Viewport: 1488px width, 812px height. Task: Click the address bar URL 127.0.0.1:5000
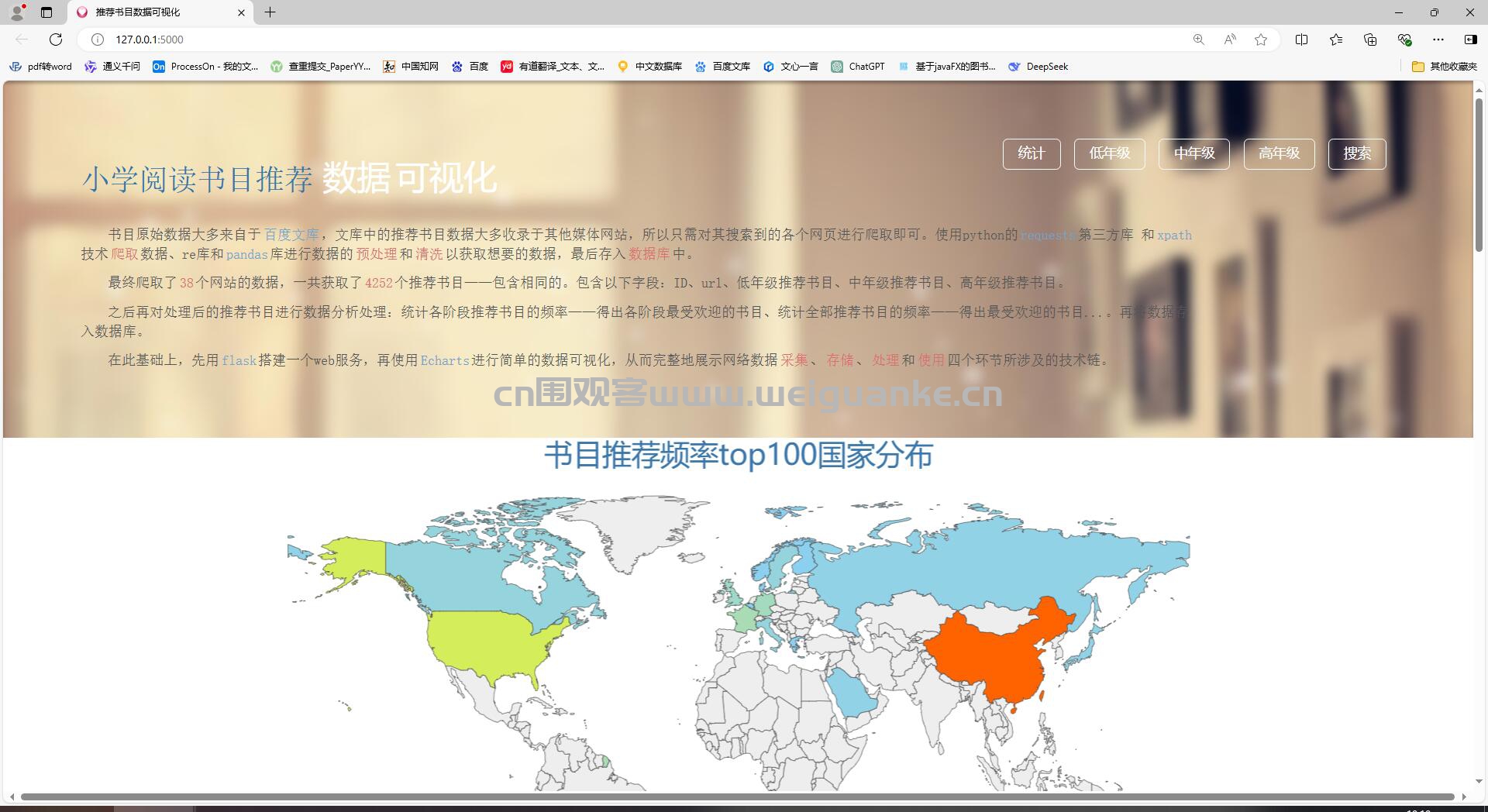pyautogui.click(x=150, y=40)
